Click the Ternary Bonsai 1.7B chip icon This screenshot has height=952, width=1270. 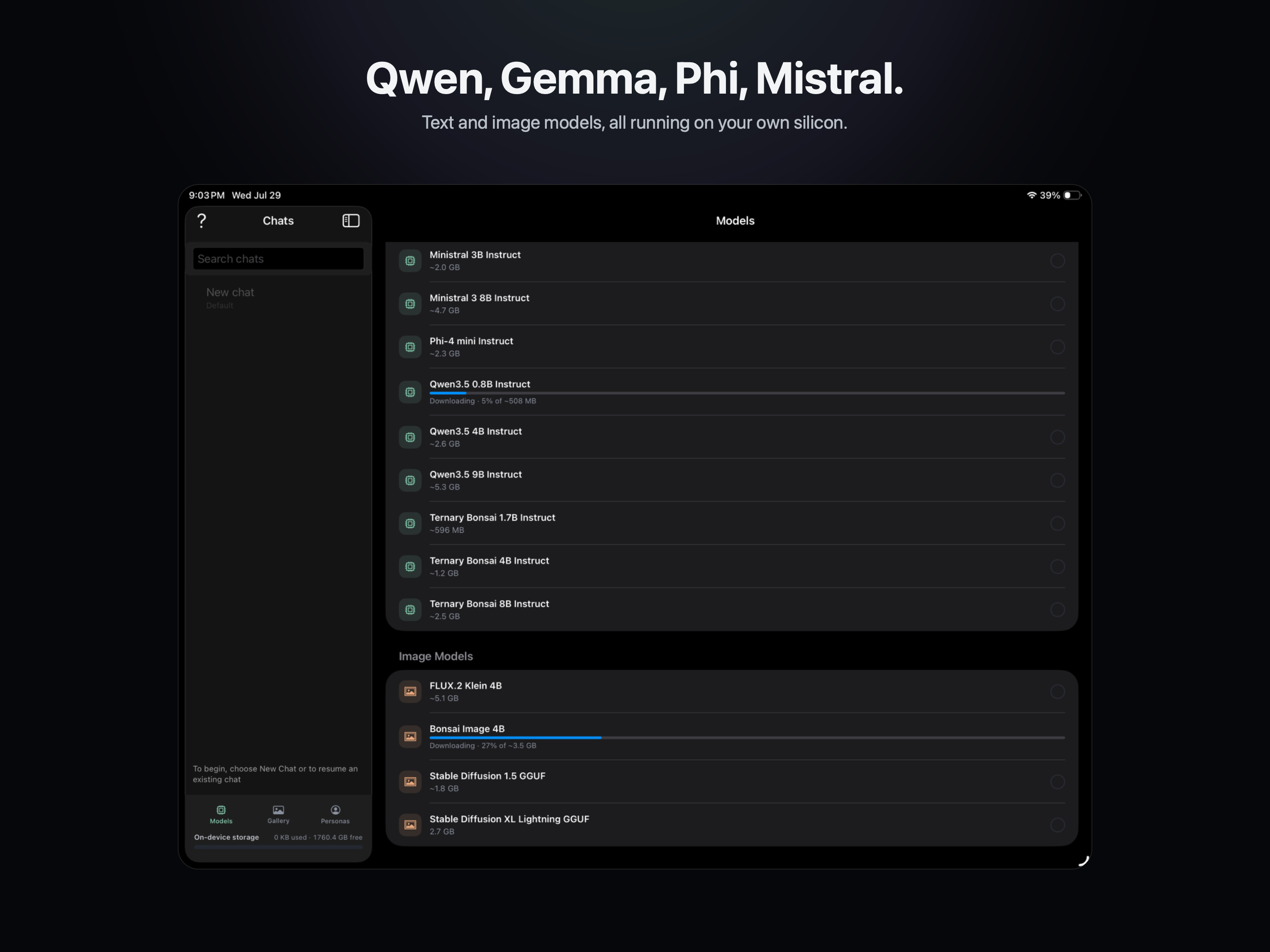(x=410, y=524)
